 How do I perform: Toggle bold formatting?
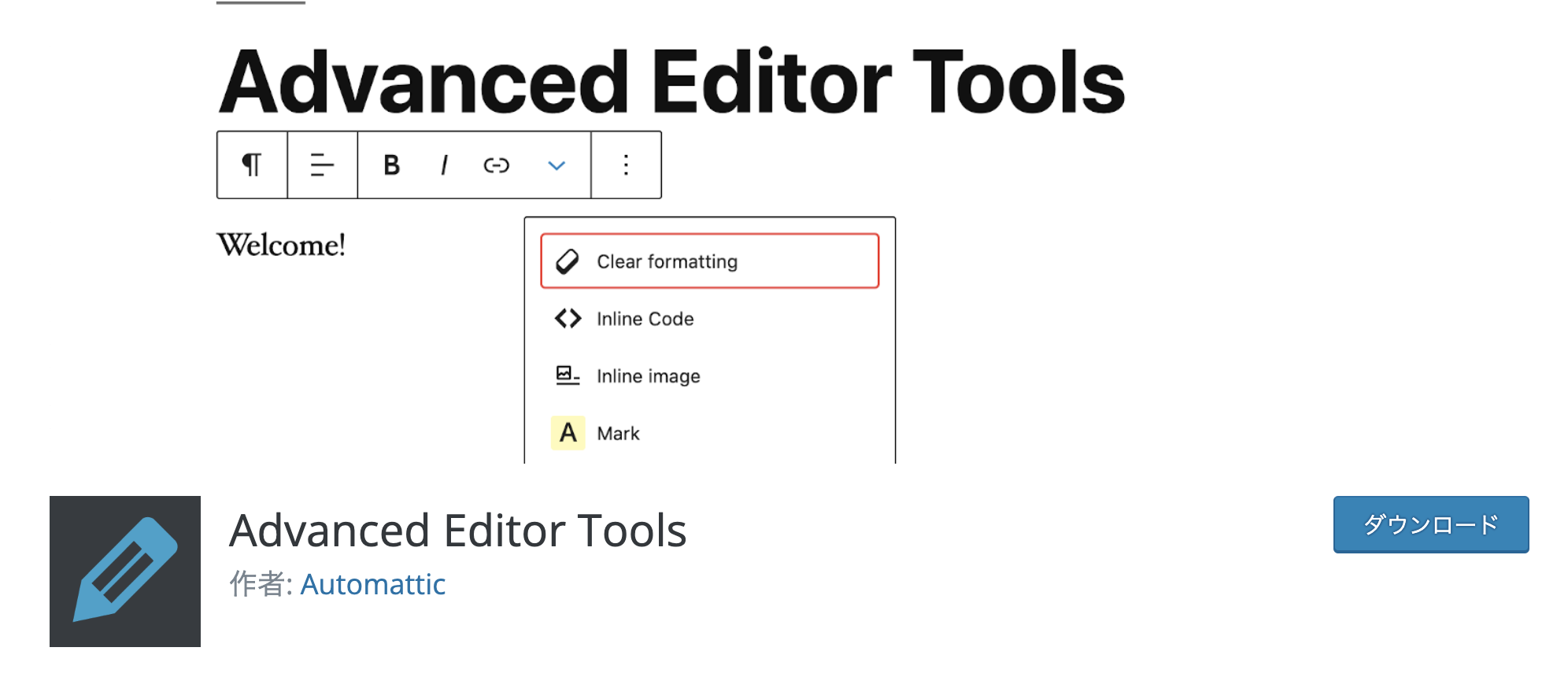391,165
